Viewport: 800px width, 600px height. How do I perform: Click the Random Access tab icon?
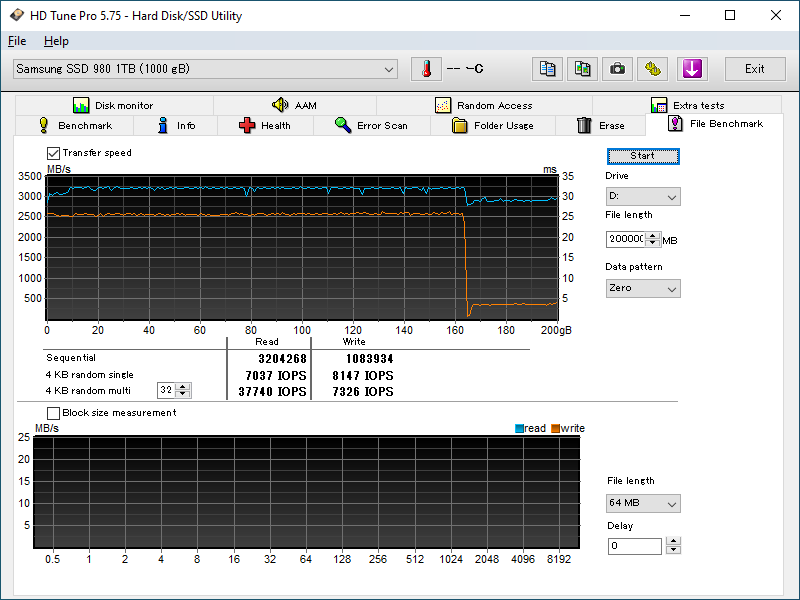tap(442, 105)
